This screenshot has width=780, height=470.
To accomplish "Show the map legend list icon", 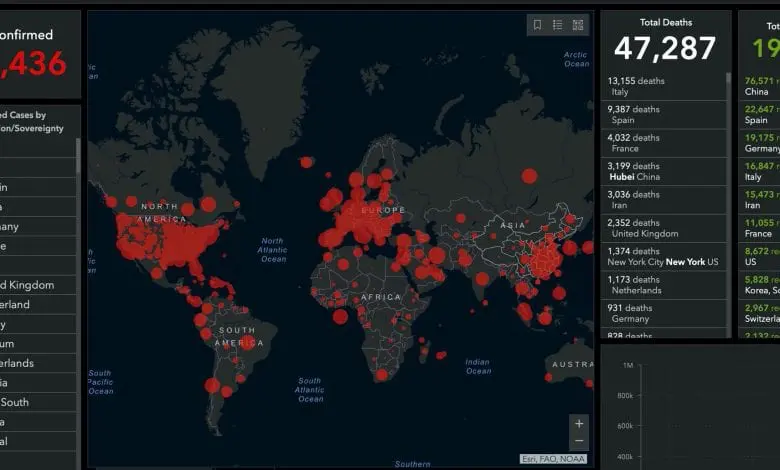I will 558,25.
